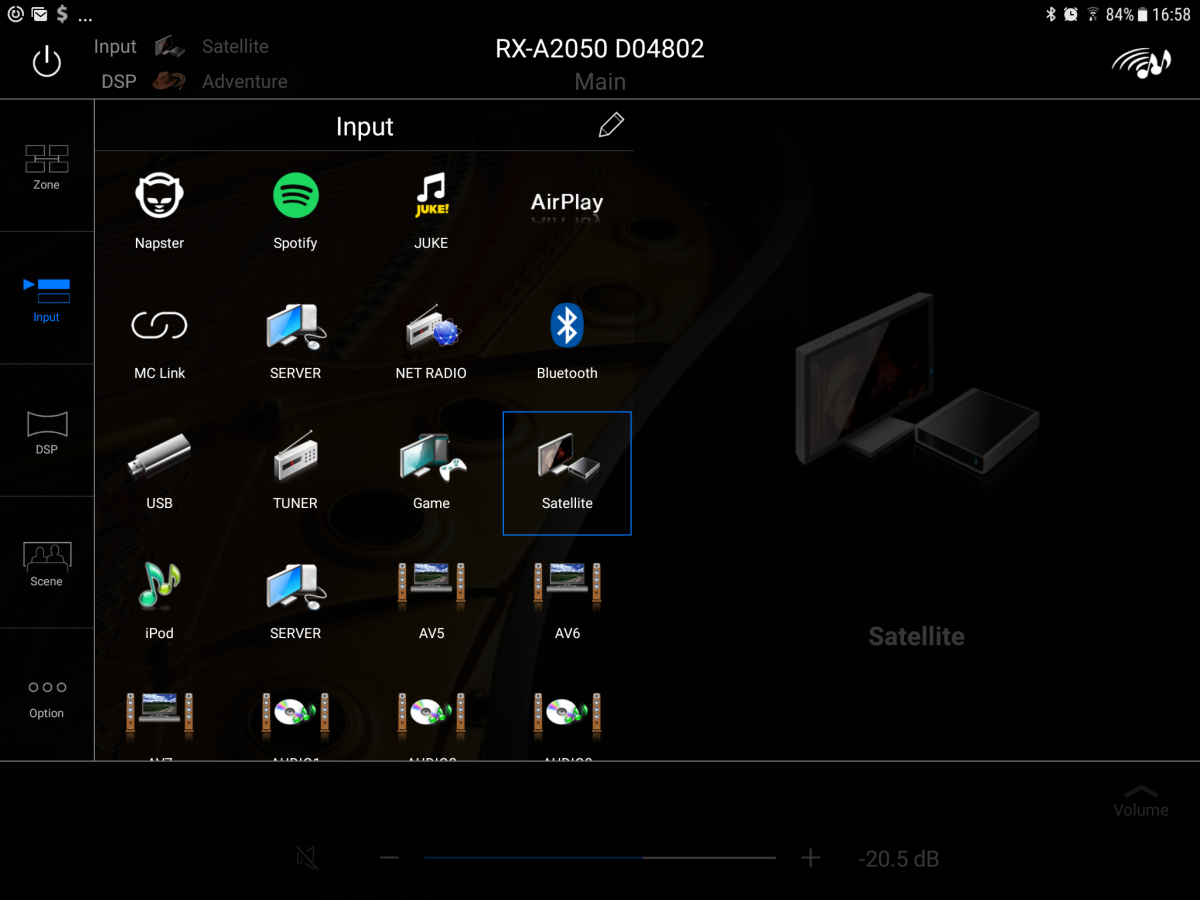Image resolution: width=1200 pixels, height=900 pixels.
Task: Switch to the AV5 input
Action: [431, 602]
